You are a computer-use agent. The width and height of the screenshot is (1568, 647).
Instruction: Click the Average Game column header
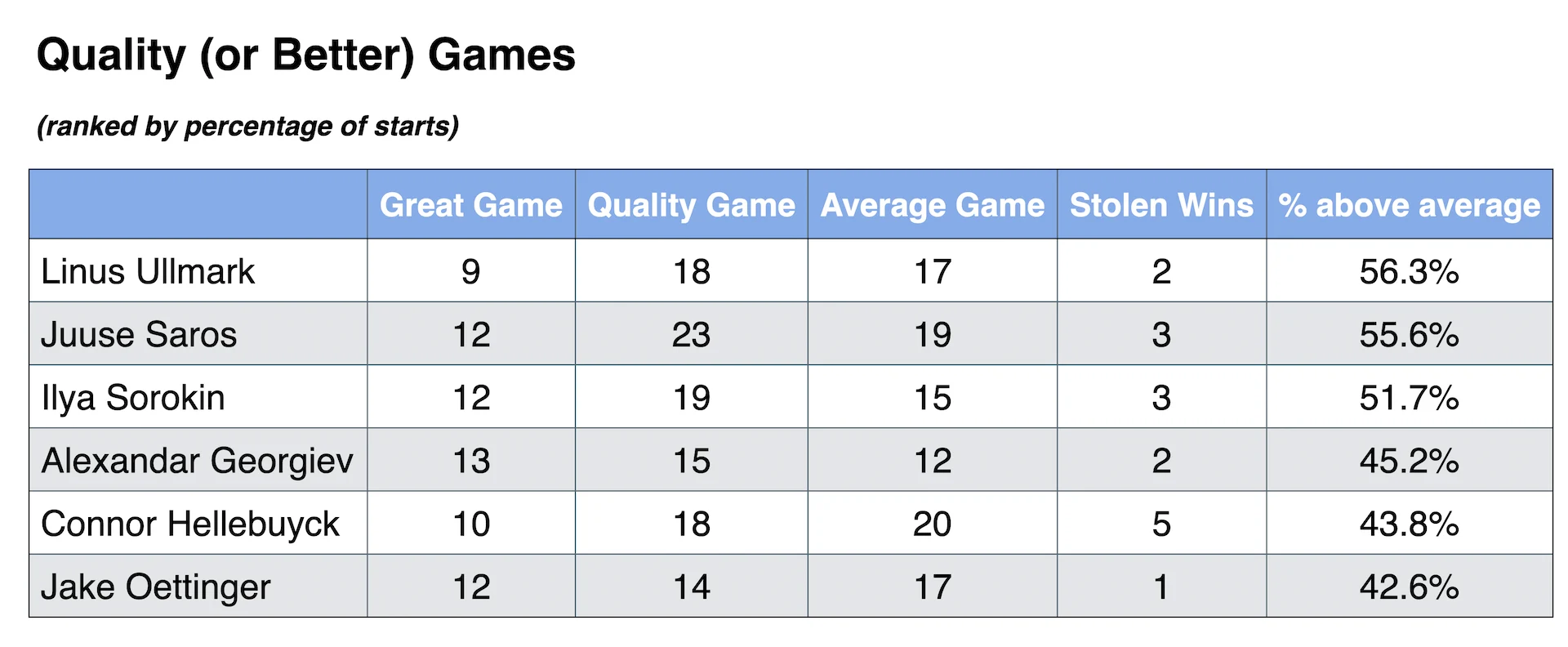(x=932, y=205)
